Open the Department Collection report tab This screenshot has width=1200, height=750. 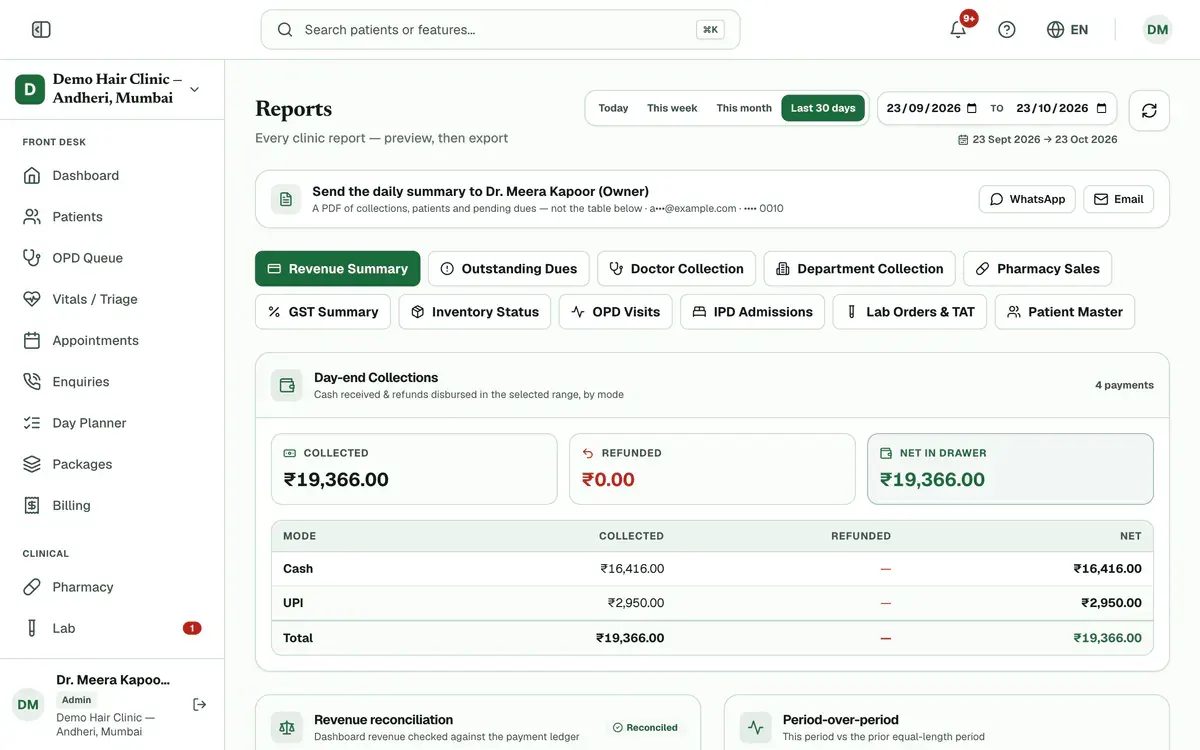pos(859,269)
